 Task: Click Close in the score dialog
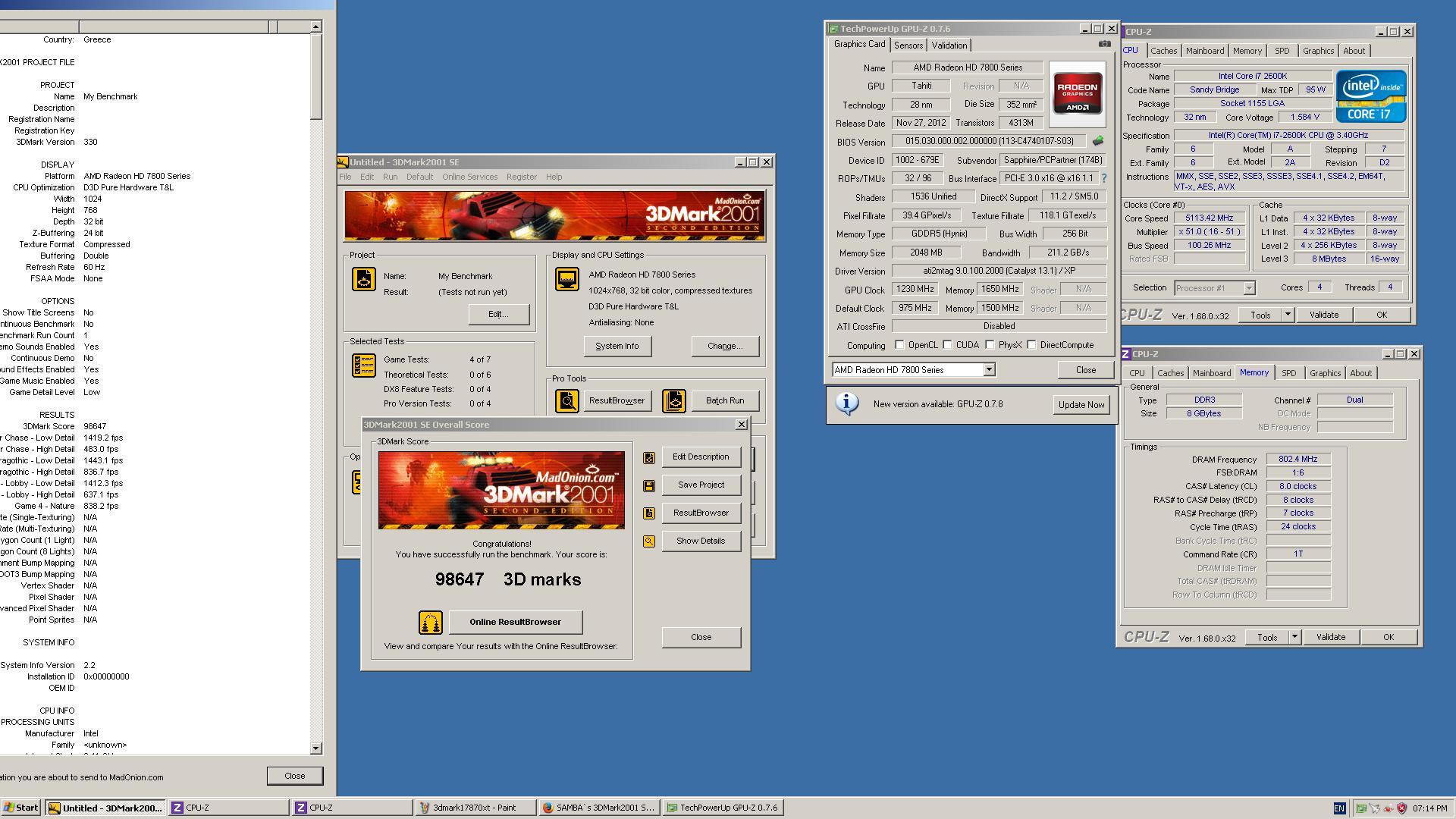tap(701, 637)
